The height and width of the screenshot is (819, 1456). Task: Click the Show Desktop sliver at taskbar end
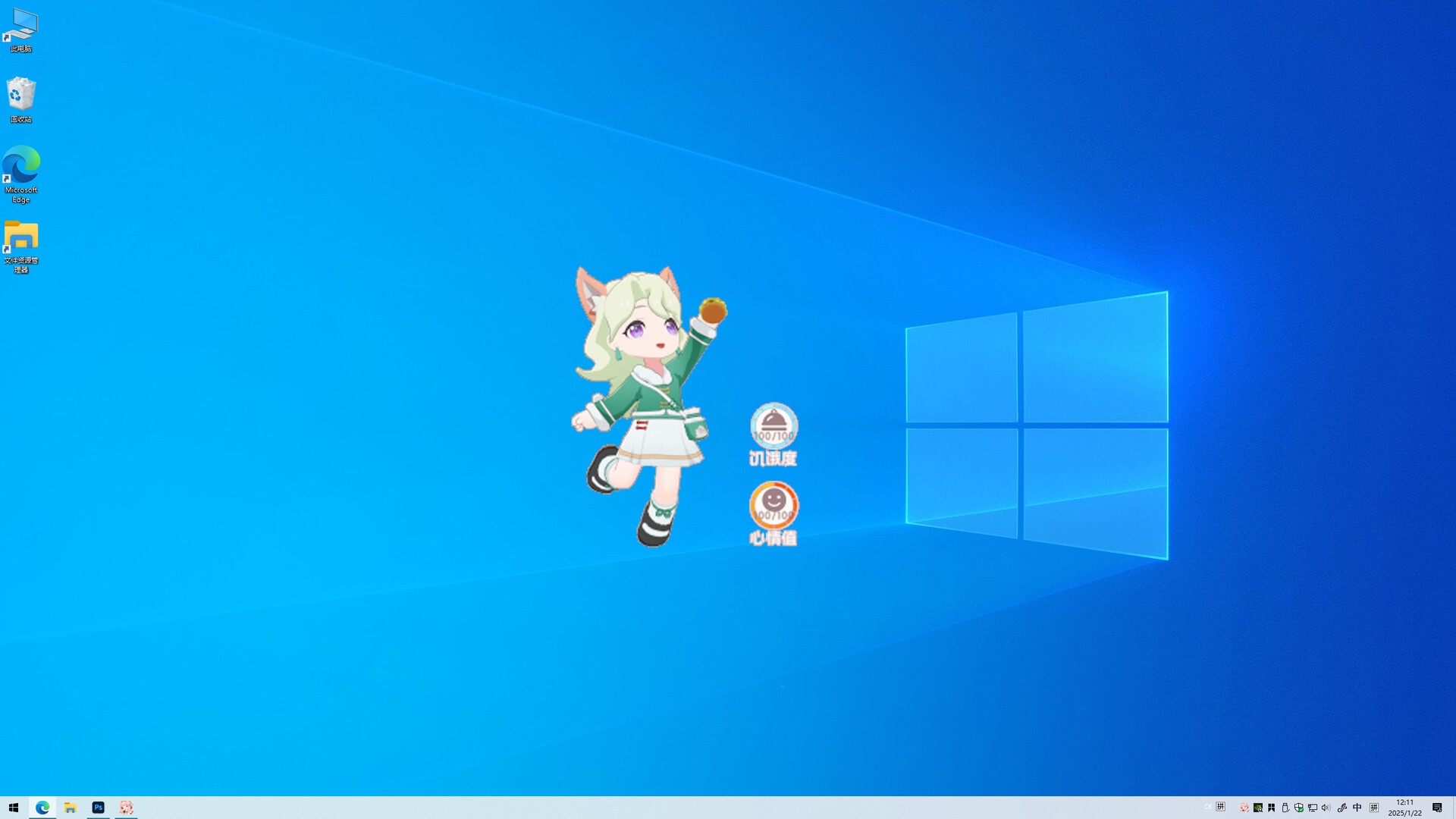click(1454, 808)
